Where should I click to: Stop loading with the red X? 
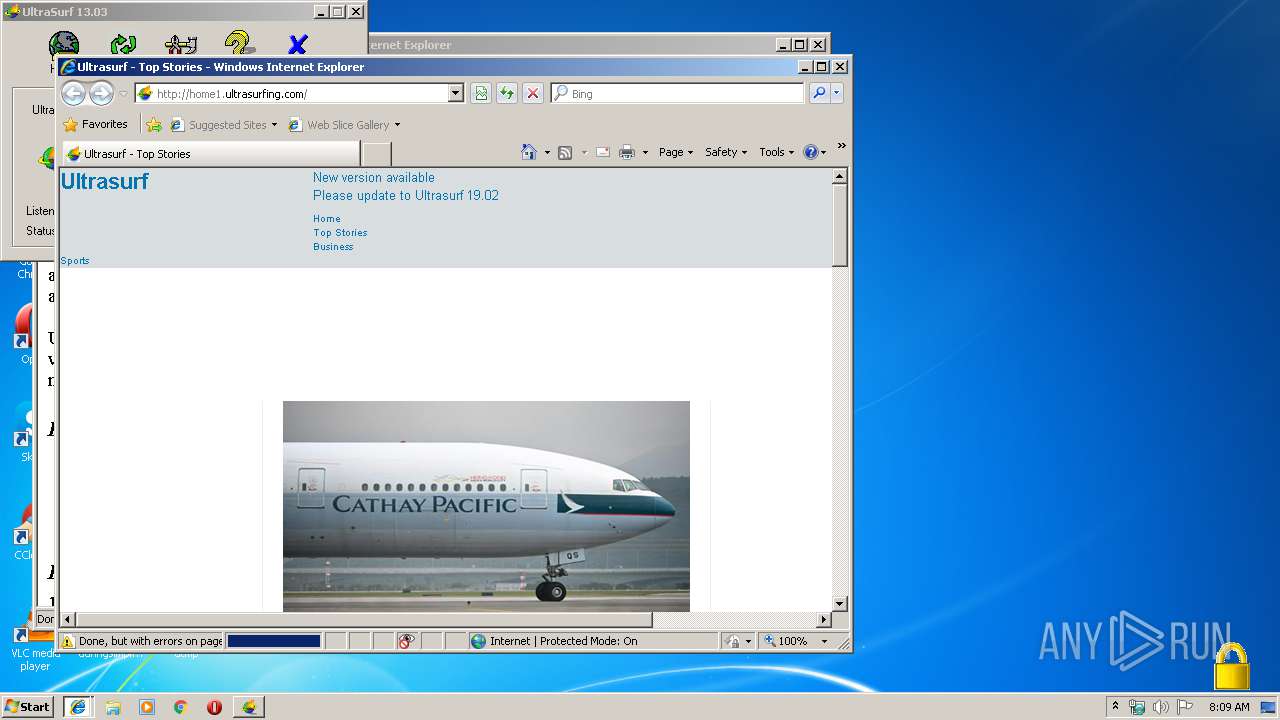click(533, 93)
